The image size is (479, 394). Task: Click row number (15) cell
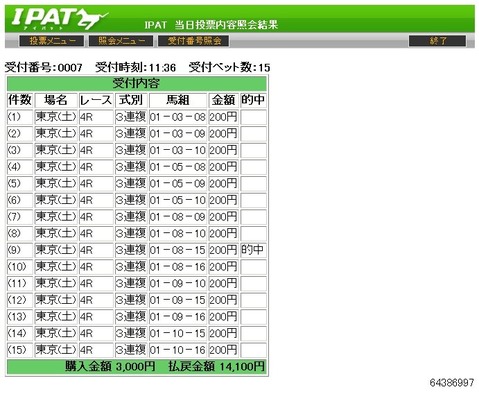pyautogui.click(x=20, y=350)
